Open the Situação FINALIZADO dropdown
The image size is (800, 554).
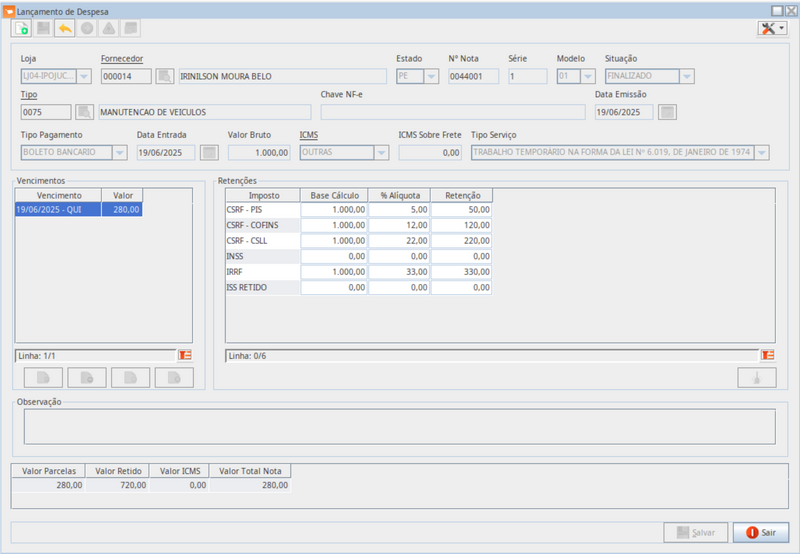tap(686, 76)
